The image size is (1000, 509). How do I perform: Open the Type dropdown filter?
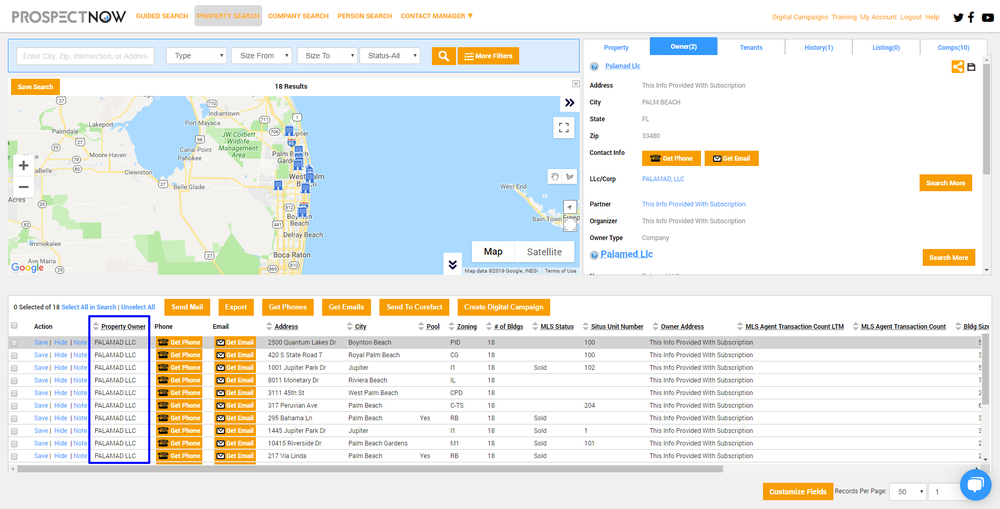coord(196,56)
